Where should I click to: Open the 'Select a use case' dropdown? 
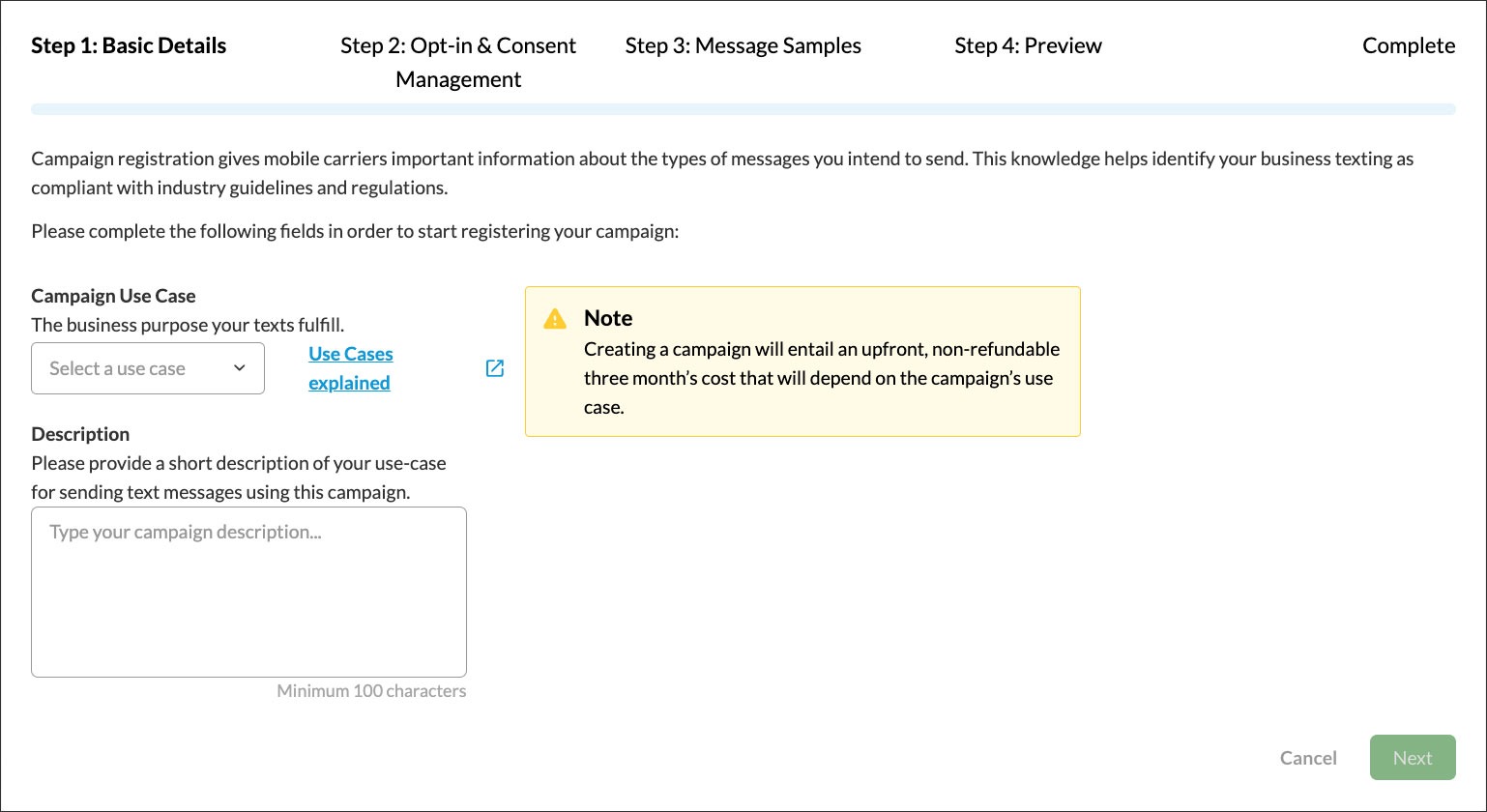click(147, 368)
